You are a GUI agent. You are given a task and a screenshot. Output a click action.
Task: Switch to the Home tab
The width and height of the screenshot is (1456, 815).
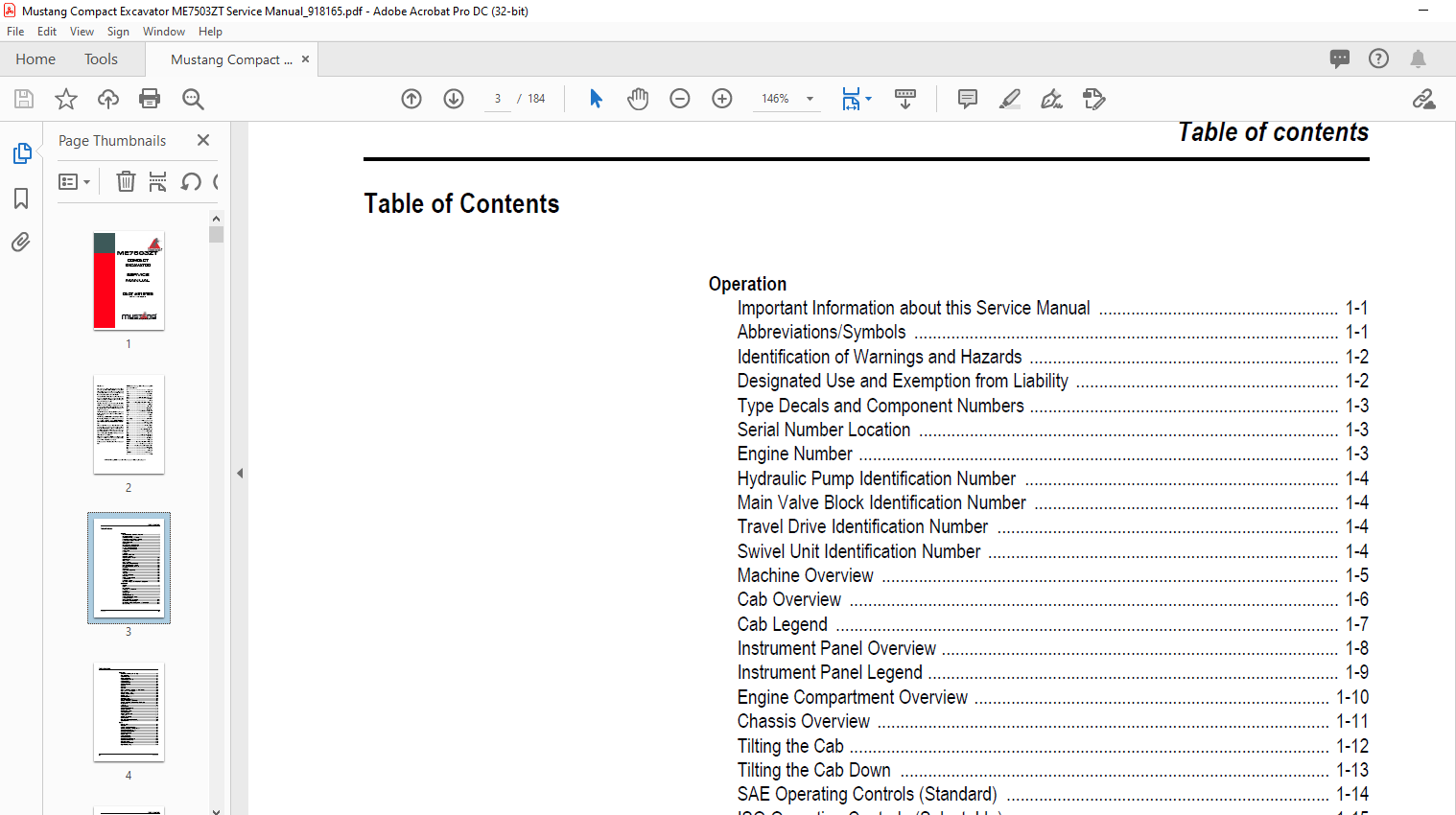[35, 59]
